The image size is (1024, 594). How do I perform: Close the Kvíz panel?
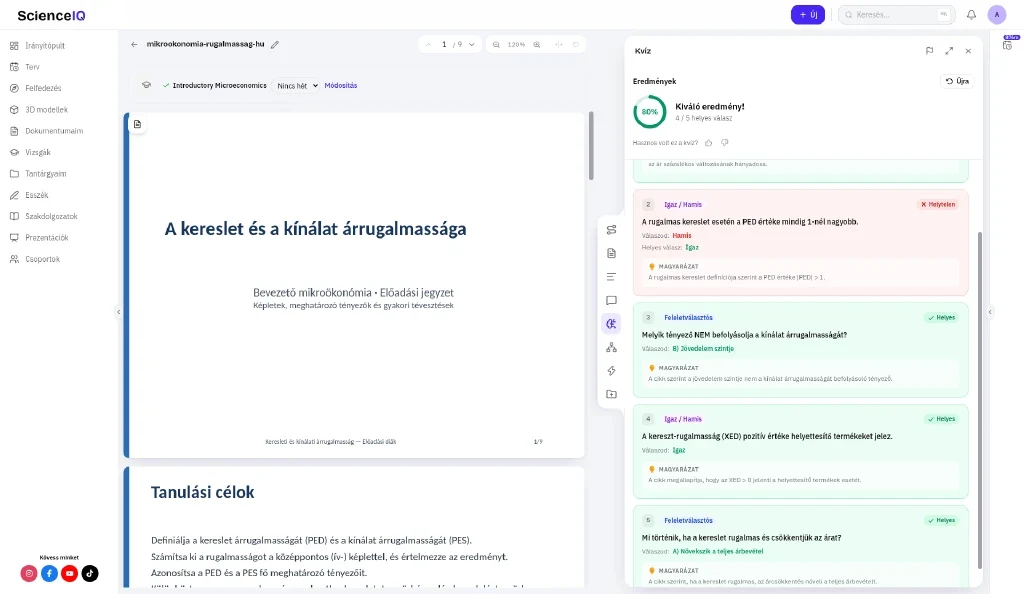pyautogui.click(x=968, y=50)
